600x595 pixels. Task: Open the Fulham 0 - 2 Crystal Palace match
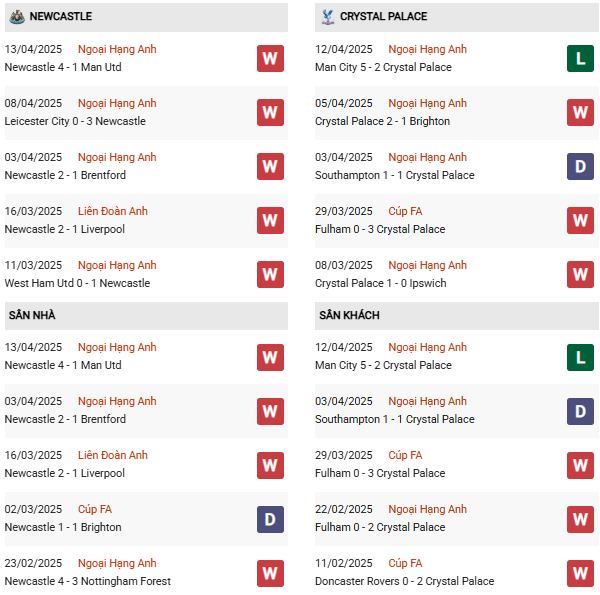click(x=380, y=527)
